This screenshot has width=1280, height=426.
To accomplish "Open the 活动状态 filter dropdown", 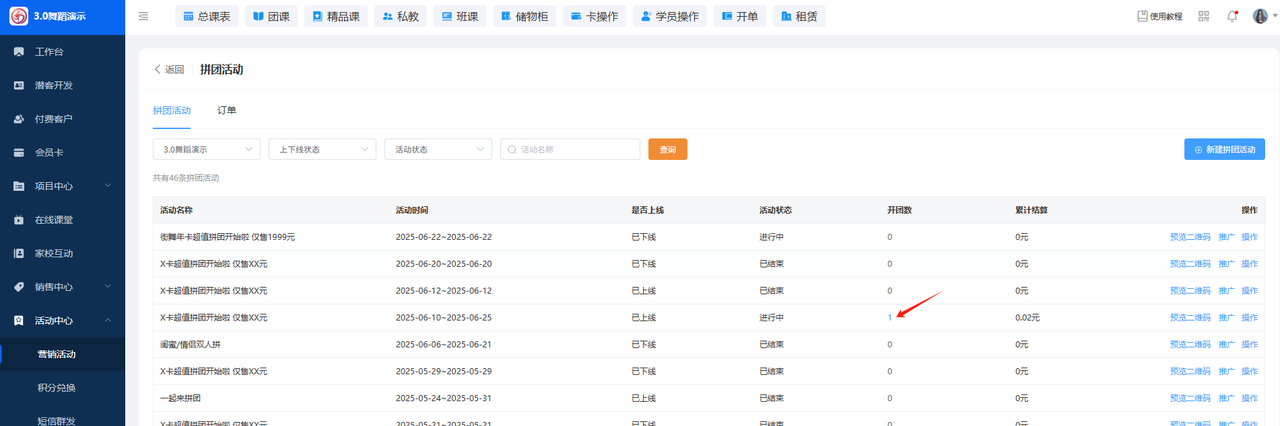I will tap(438, 149).
